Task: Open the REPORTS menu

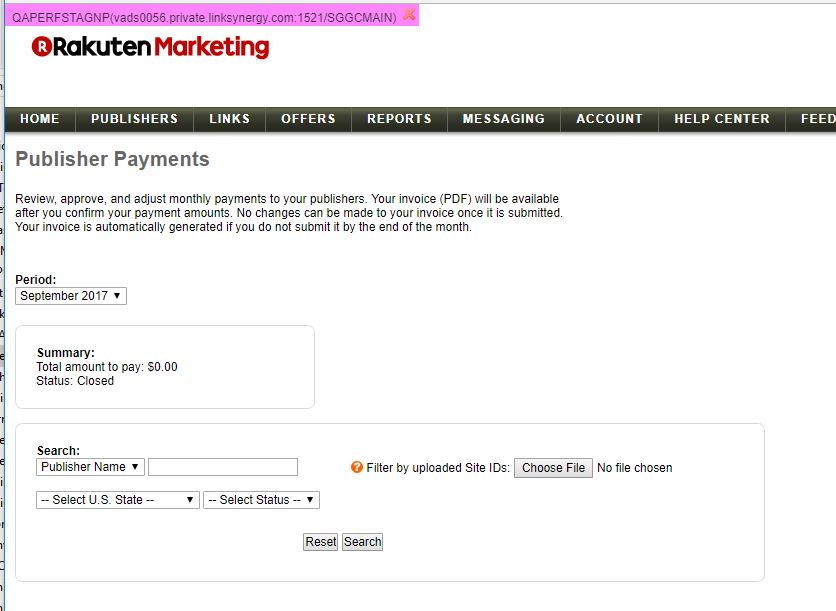Action: [x=399, y=119]
